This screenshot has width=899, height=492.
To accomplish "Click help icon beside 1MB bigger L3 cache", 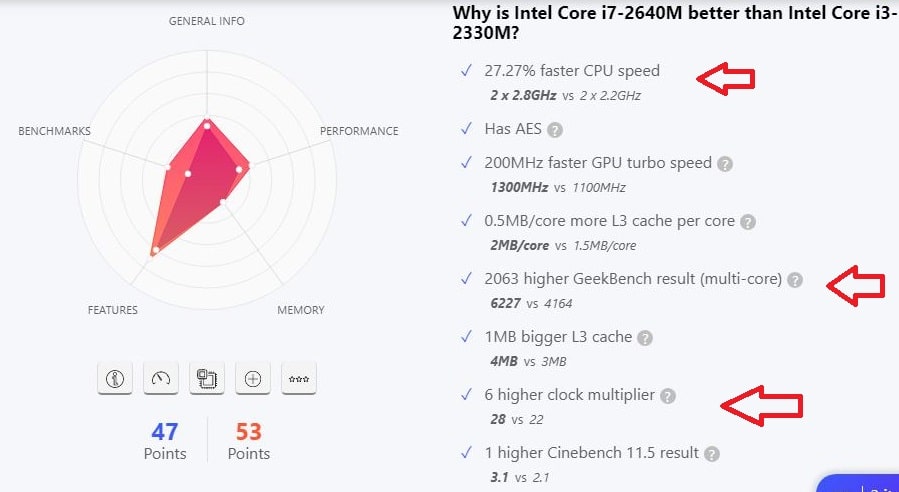I will click(x=646, y=338).
